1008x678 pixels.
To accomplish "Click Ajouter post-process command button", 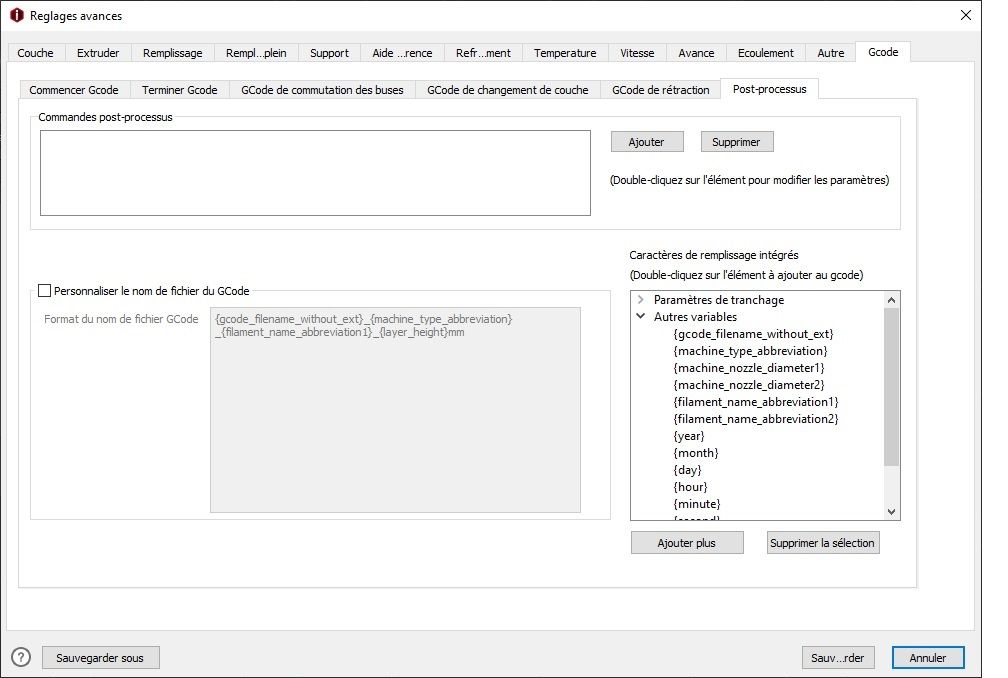I will tap(647, 142).
